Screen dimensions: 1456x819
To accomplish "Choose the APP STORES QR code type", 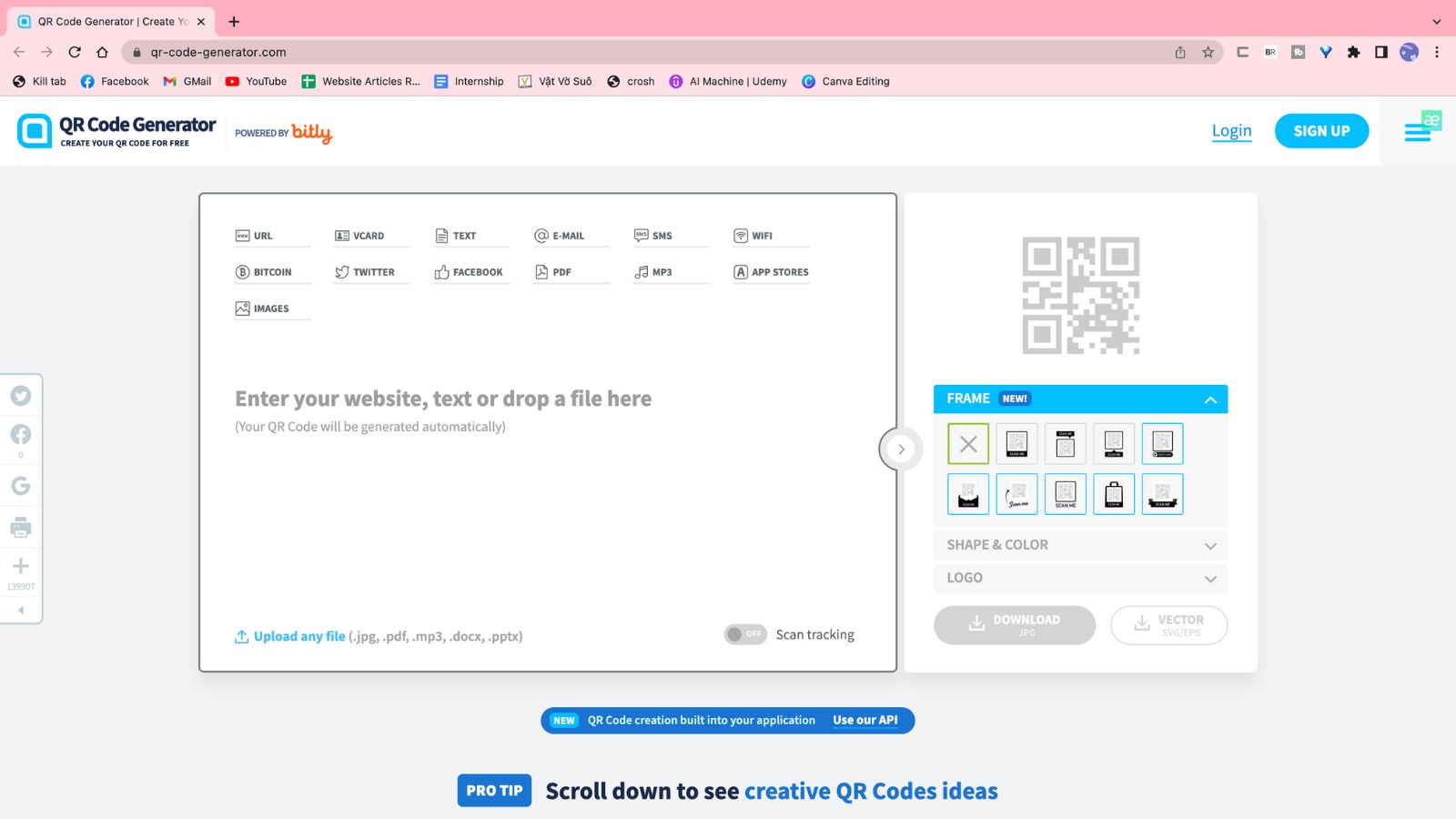I will point(771,272).
